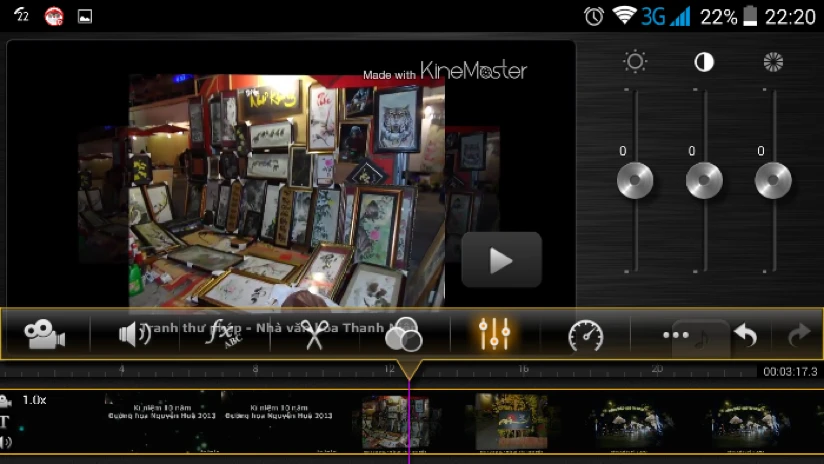Redo the last undone edit
The width and height of the screenshot is (824, 464).
coord(799,335)
